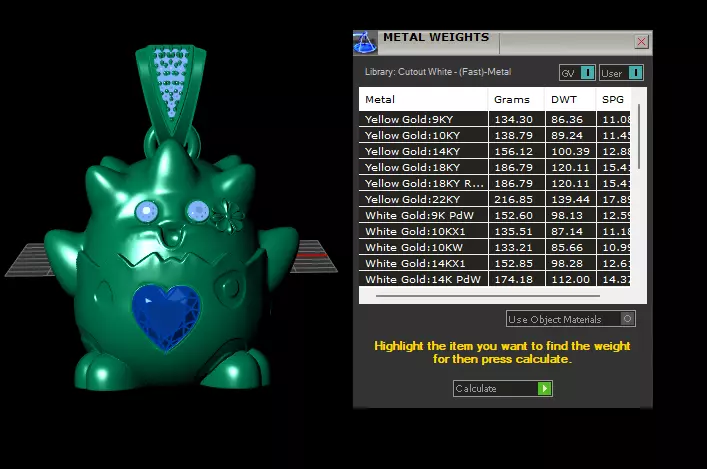Select the Yellow Gold:18KY R... row

[x=494, y=183]
